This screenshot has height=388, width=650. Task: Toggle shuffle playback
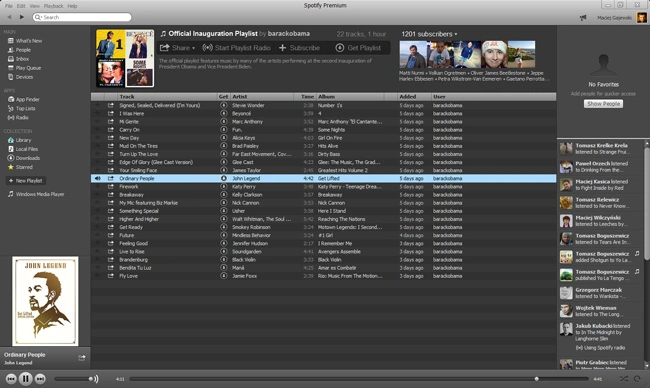point(624,378)
